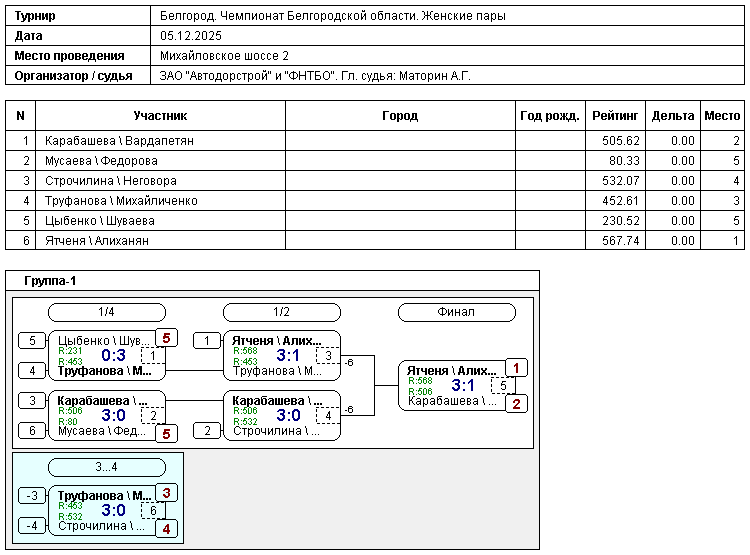750x555 pixels.
Task: Click dashed match number 6 box
Action: 153,511
